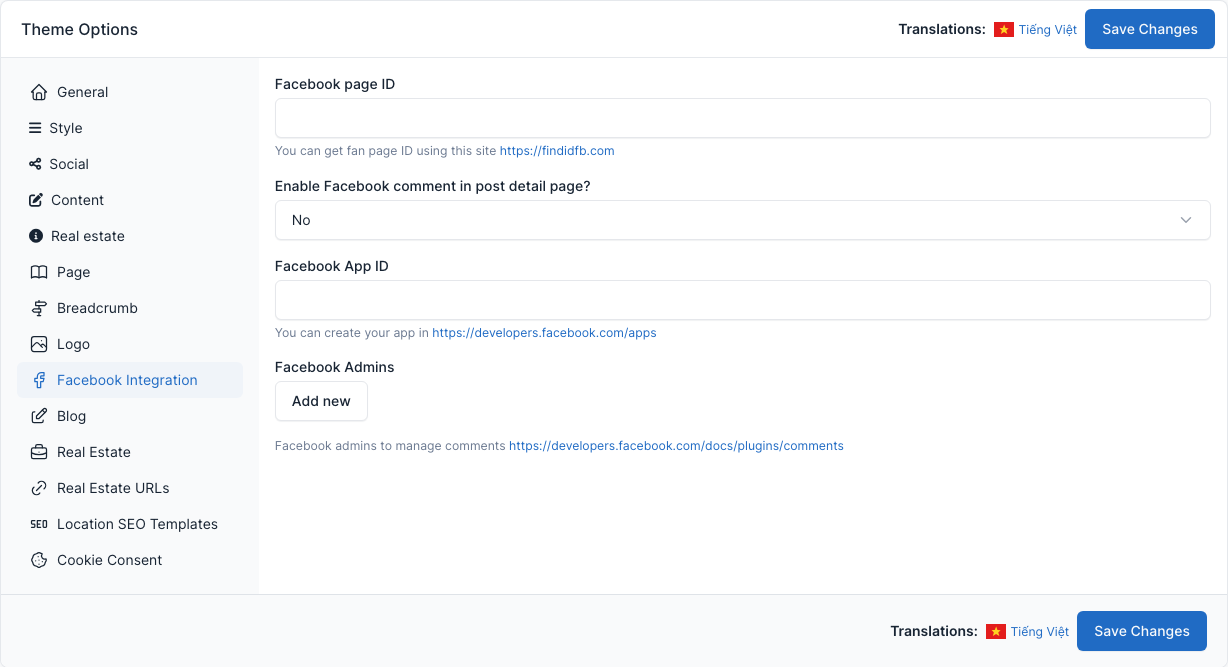Select Real estate with info icon

(130, 236)
